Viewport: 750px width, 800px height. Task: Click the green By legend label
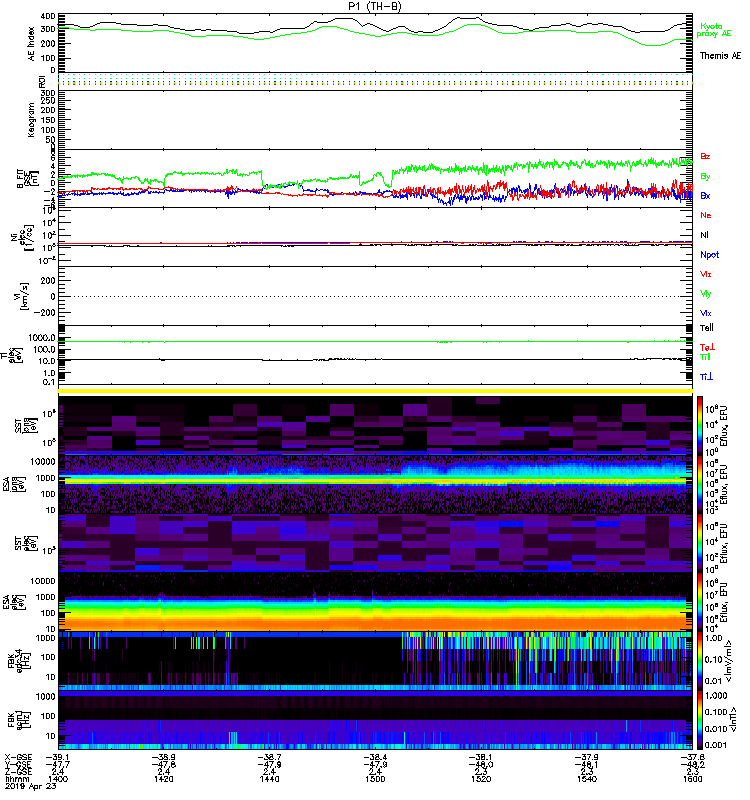point(705,176)
